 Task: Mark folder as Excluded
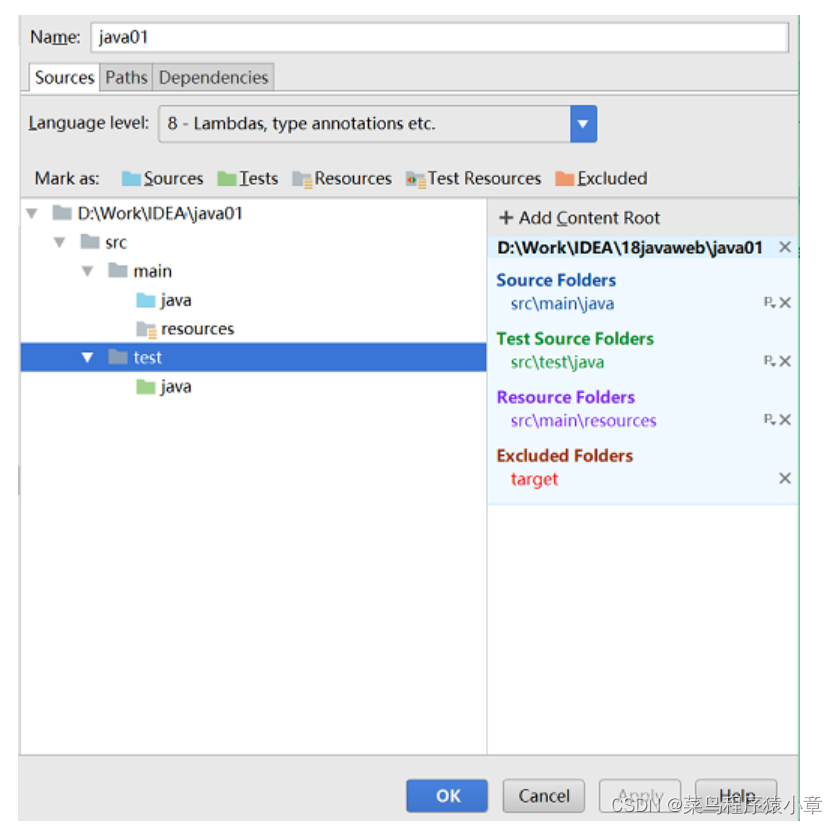pyautogui.click(x=601, y=178)
